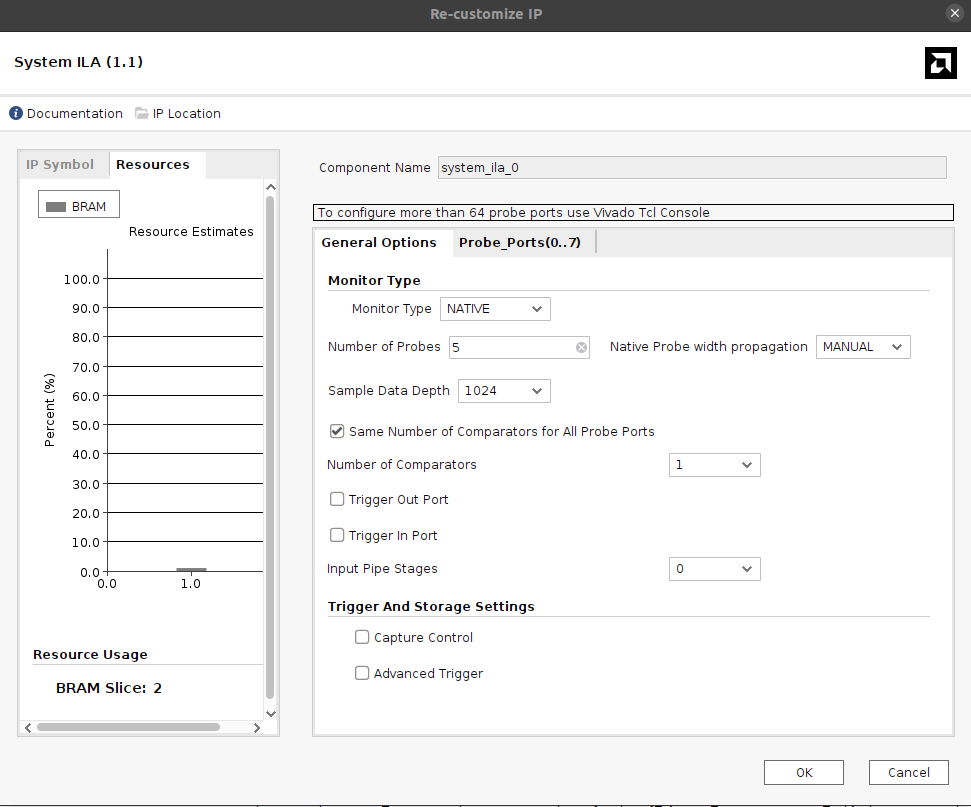
Task: Uncheck Same Number of Comparators for All Probe Ports
Action: tap(337, 431)
